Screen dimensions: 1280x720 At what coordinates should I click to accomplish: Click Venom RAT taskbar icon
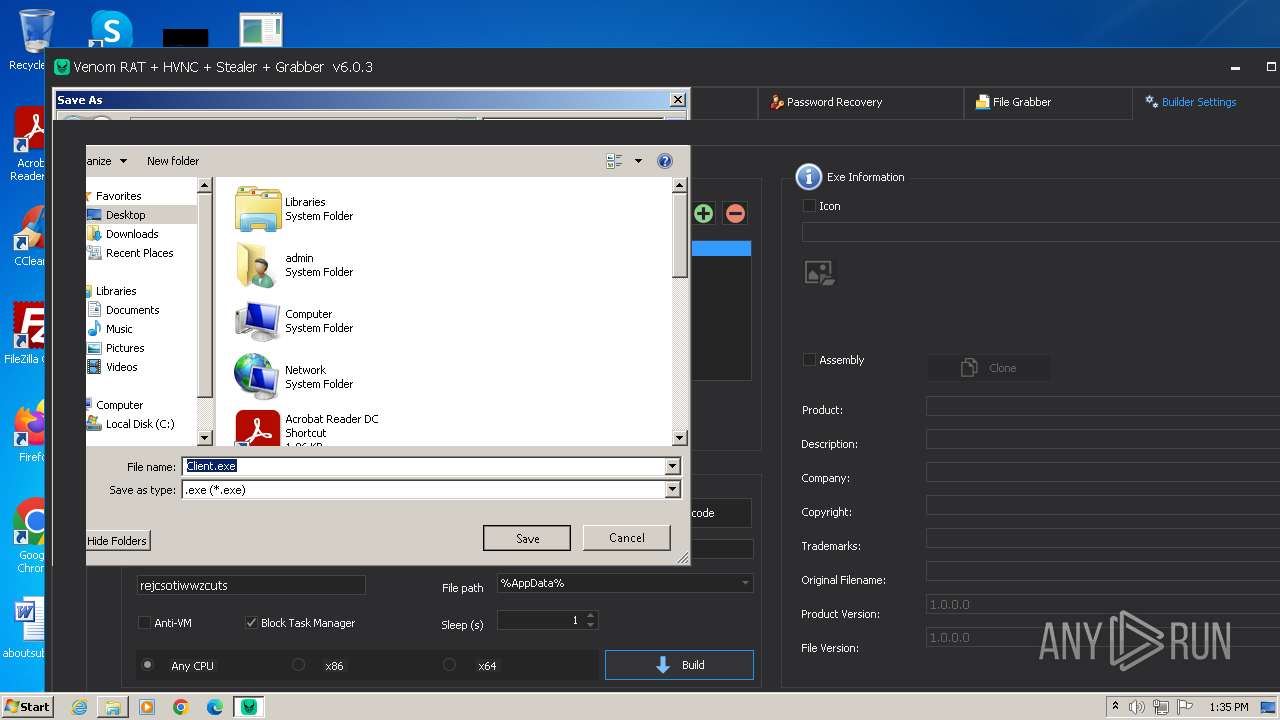(248, 707)
